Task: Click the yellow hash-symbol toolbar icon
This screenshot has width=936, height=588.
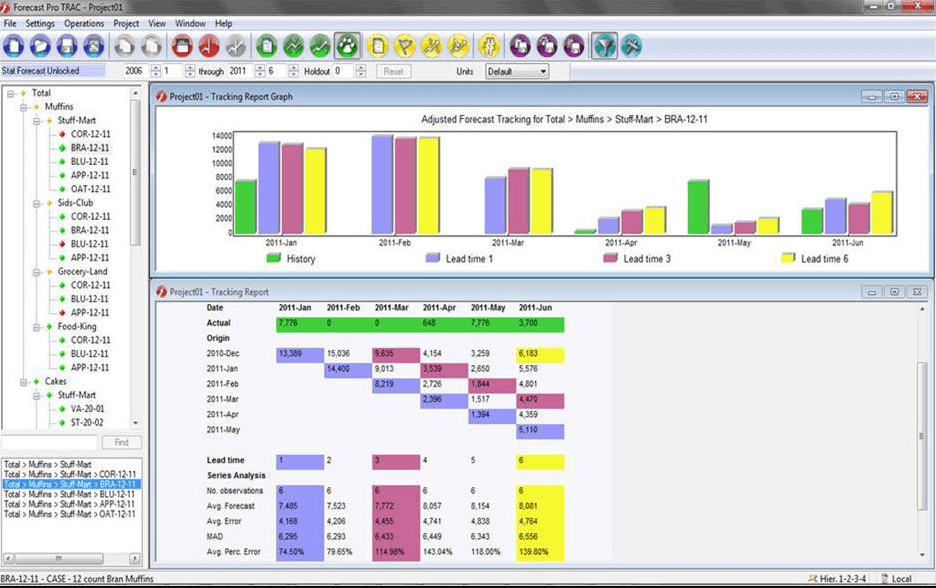Action: (x=488, y=45)
